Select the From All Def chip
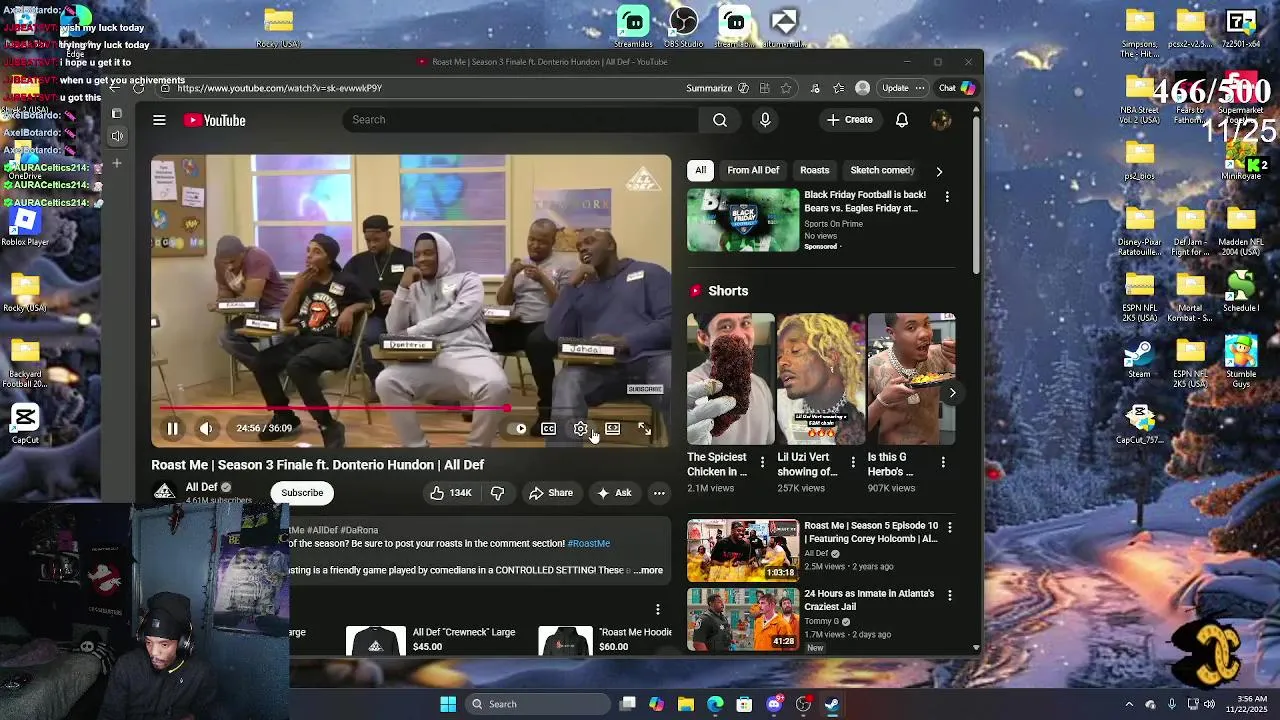 [x=753, y=170]
